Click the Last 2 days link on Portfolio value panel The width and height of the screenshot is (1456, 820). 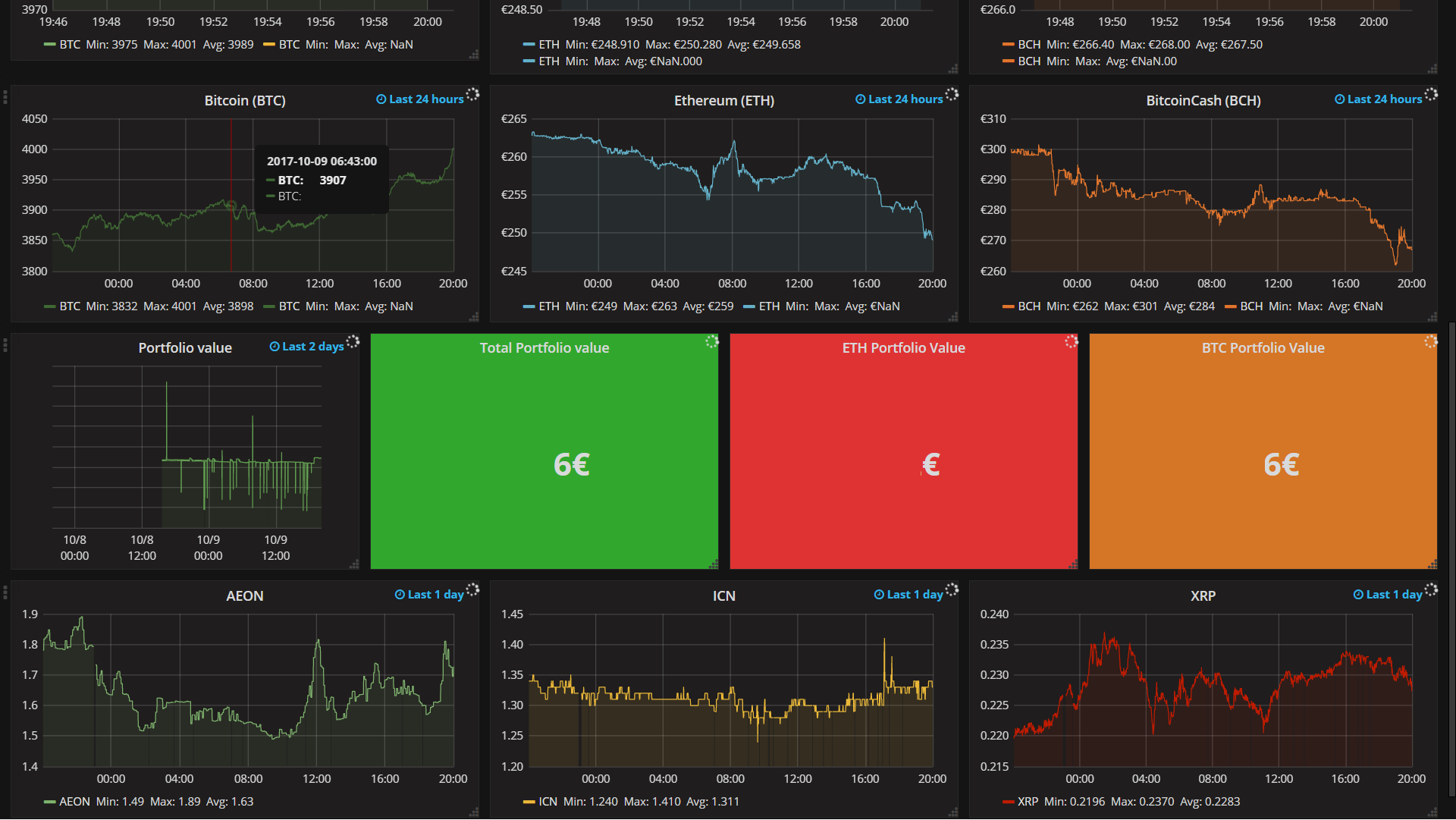[313, 346]
